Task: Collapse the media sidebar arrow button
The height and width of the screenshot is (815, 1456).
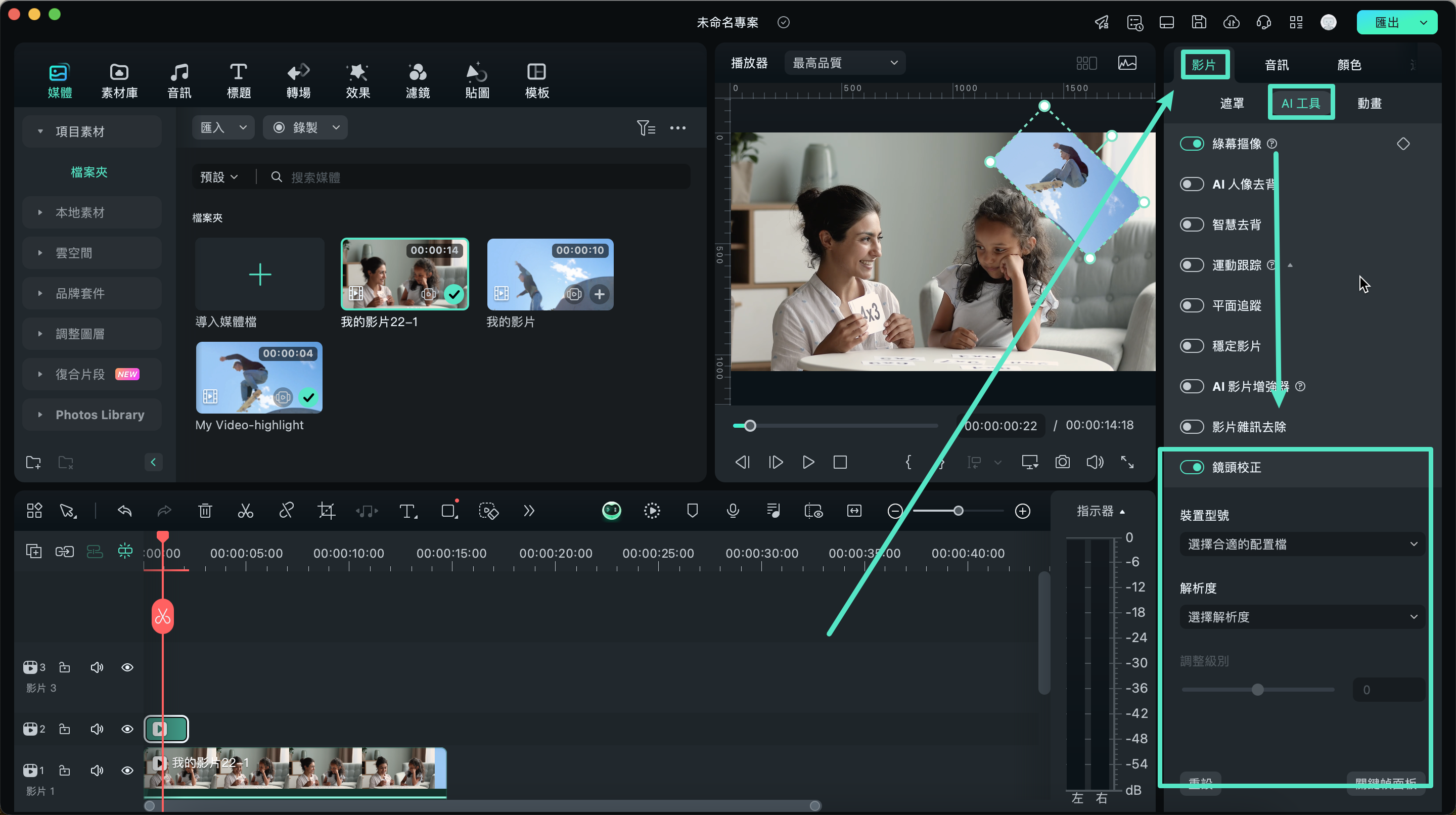Action: coord(153,462)
